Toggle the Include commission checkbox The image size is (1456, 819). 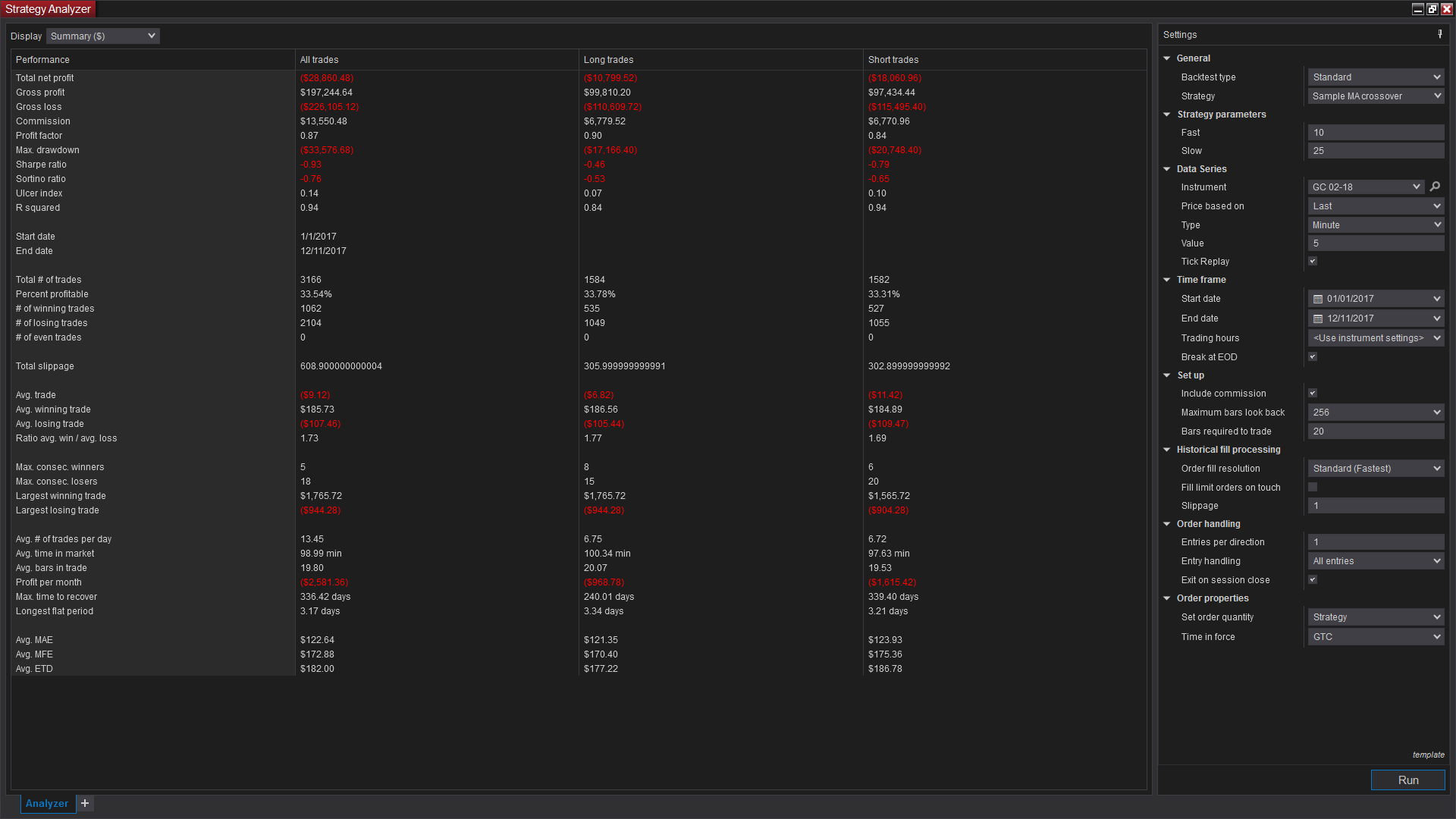1313,393
